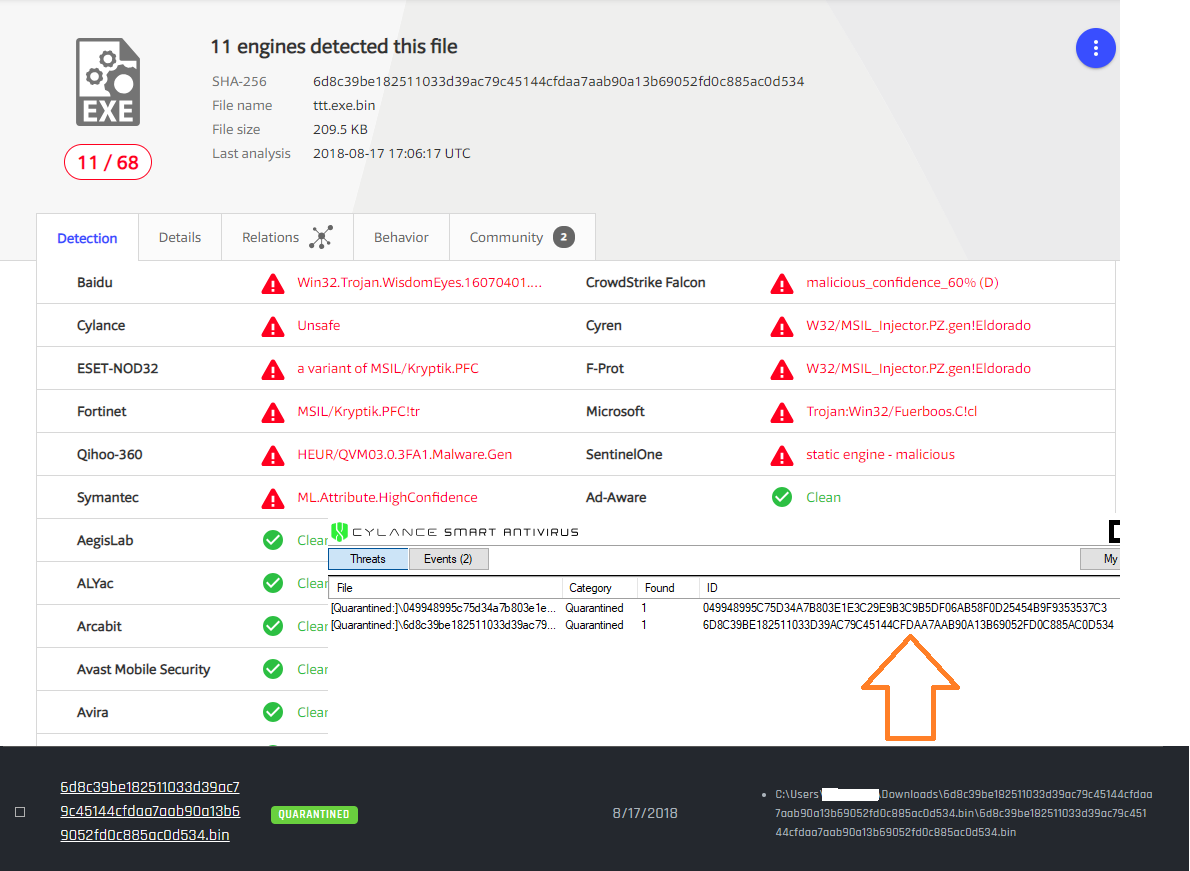This screenshot has height=871, width=1190.
Task: Switch to Events (2) tab in Cylance
Action: 449,559
